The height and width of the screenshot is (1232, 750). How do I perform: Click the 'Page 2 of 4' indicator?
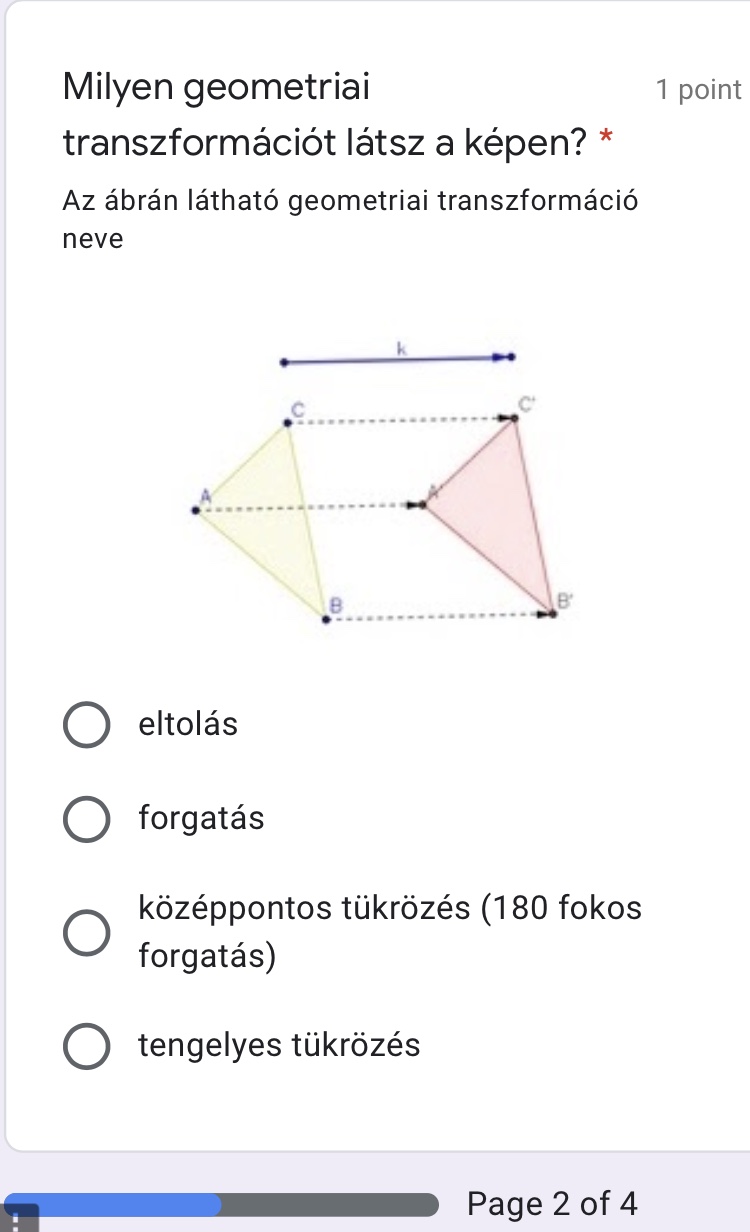[x=551, y=1203]
